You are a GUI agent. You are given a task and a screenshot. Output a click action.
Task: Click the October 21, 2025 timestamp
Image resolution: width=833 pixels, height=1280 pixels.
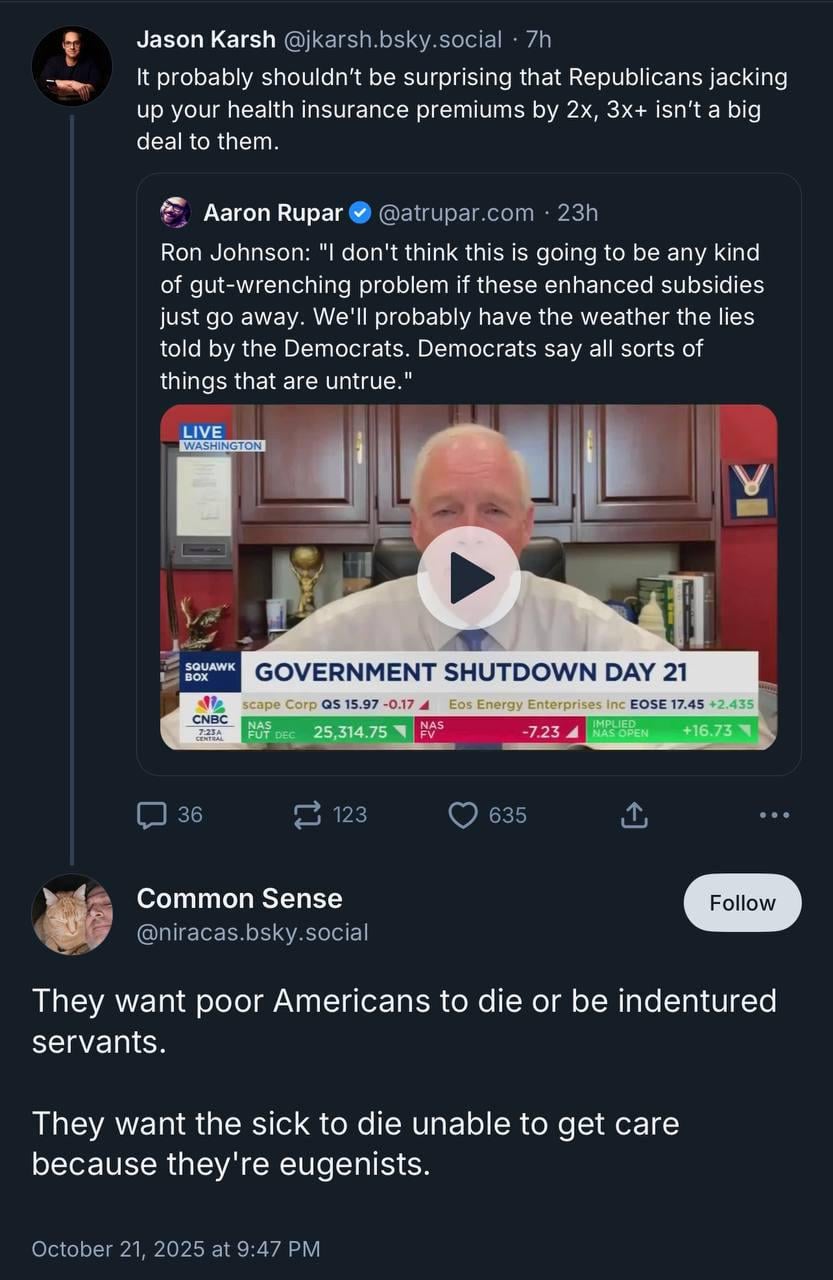click(x=176, y=1248)
